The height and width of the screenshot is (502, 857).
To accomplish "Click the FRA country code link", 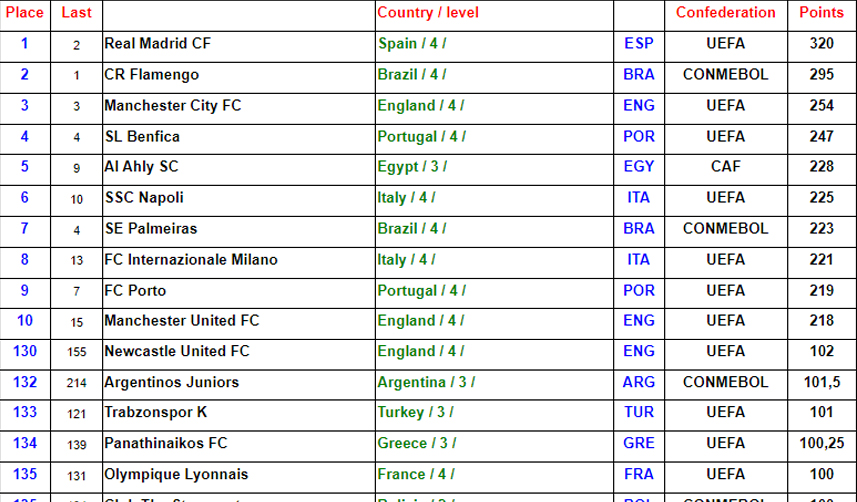I will pos(638,474).
